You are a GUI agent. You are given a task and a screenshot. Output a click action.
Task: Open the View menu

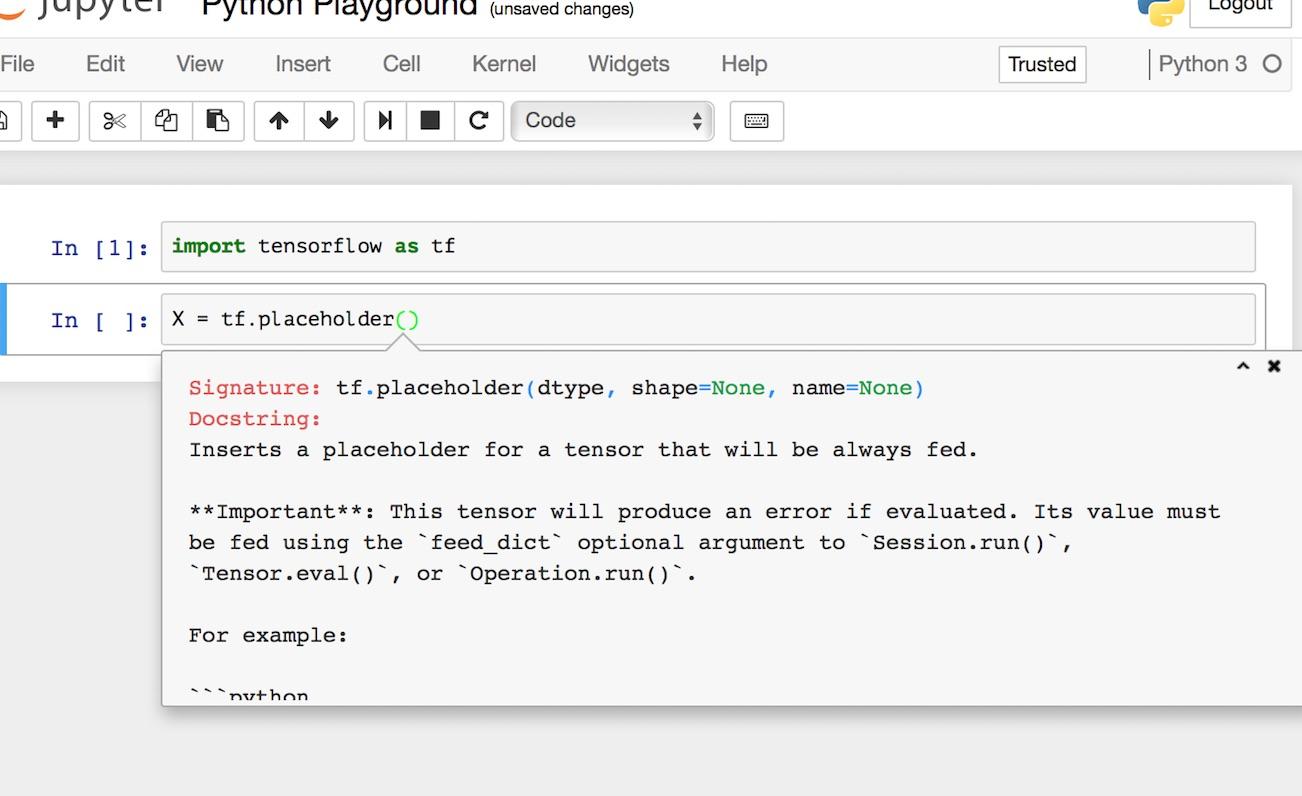(x=199, y=64)
